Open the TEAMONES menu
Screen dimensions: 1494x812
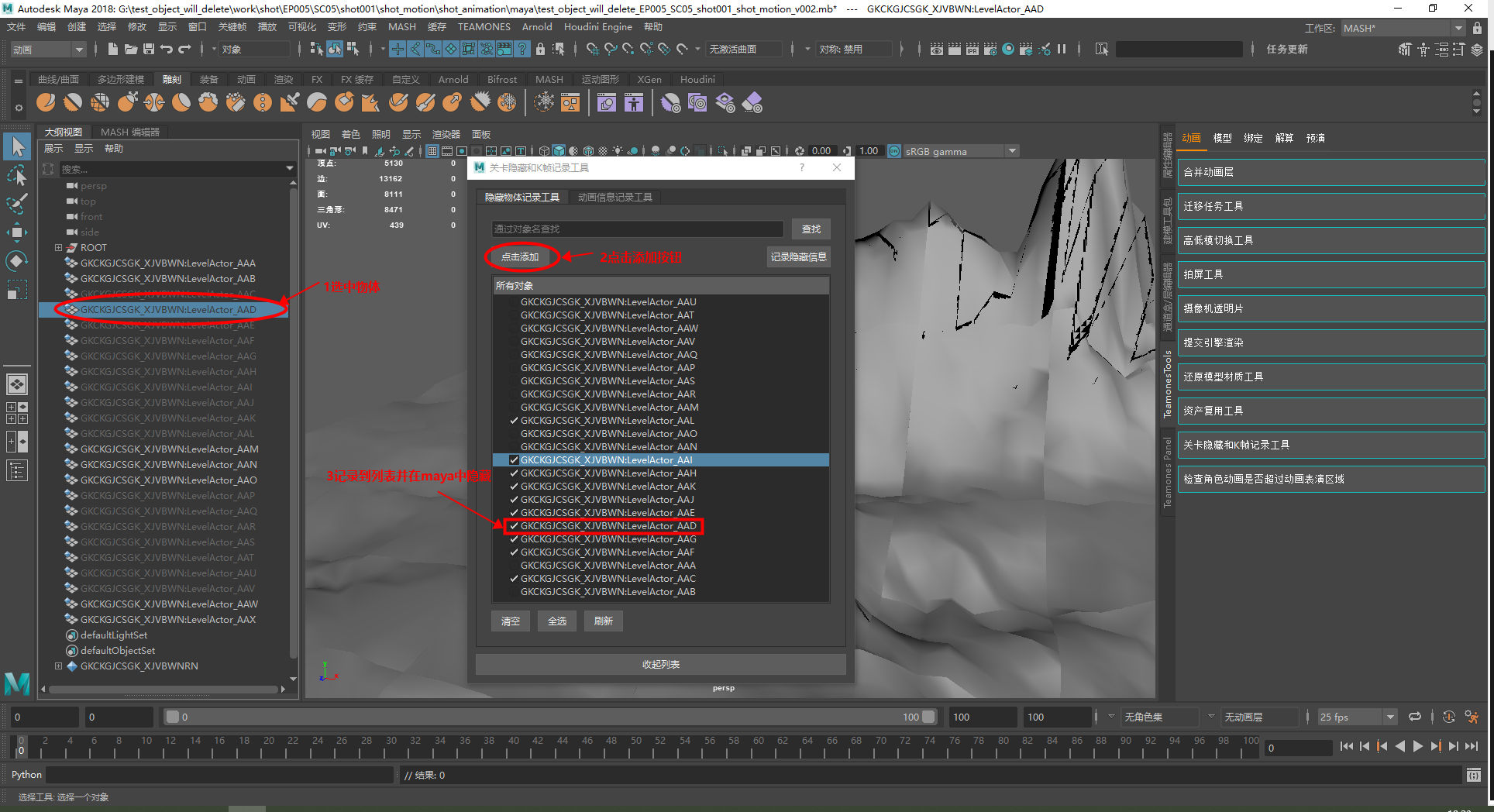click(484, 27)
